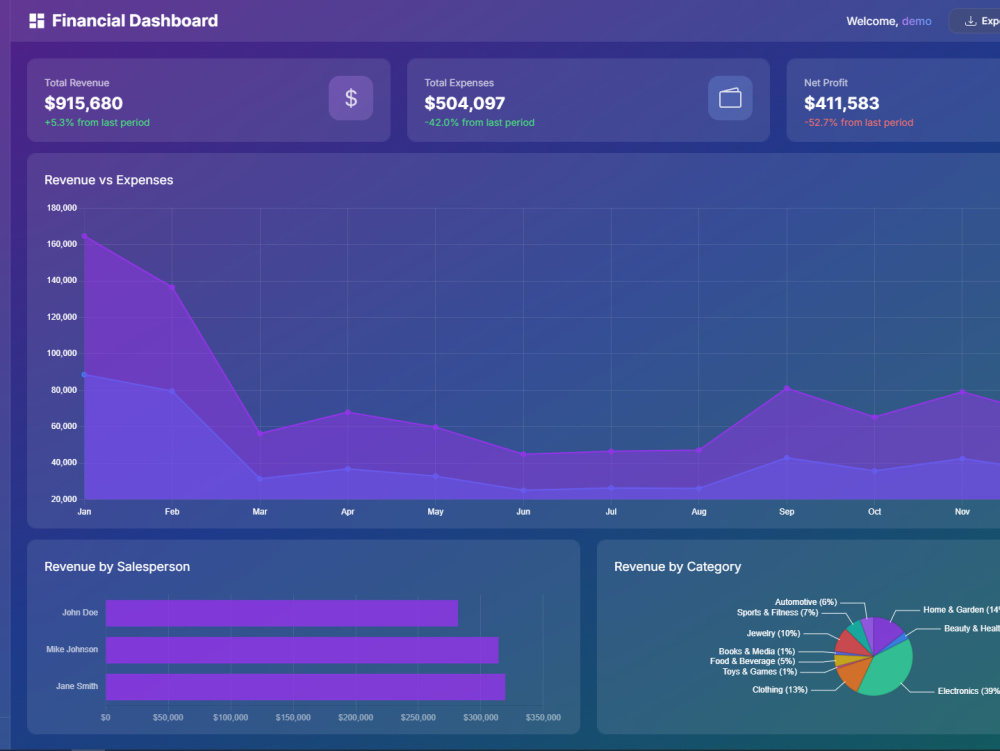Image resolution: width=1000 pixels, height=751 pixels.
Task: Click the orange Clothing pie slice
Action: pyautogui.click(x=855, y=677)
